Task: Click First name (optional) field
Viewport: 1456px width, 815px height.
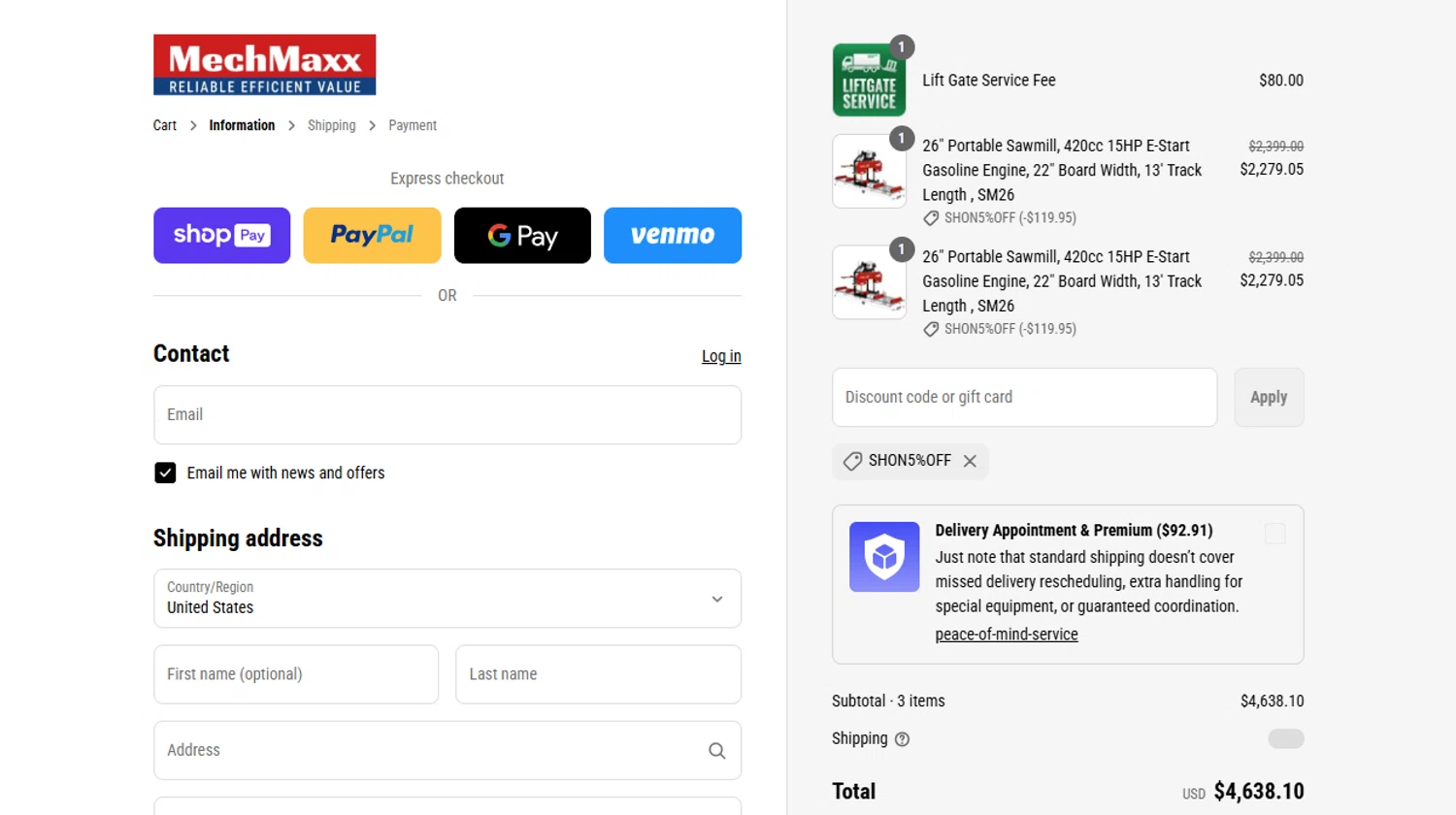Action: (296, 674)
